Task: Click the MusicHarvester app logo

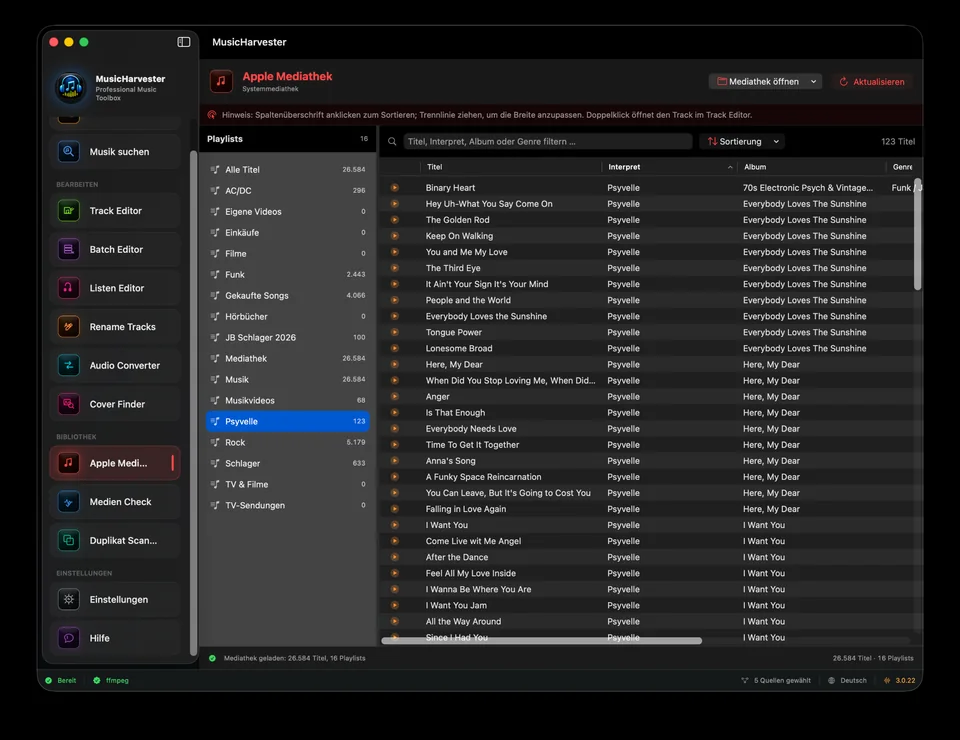Action: point(70,87)
